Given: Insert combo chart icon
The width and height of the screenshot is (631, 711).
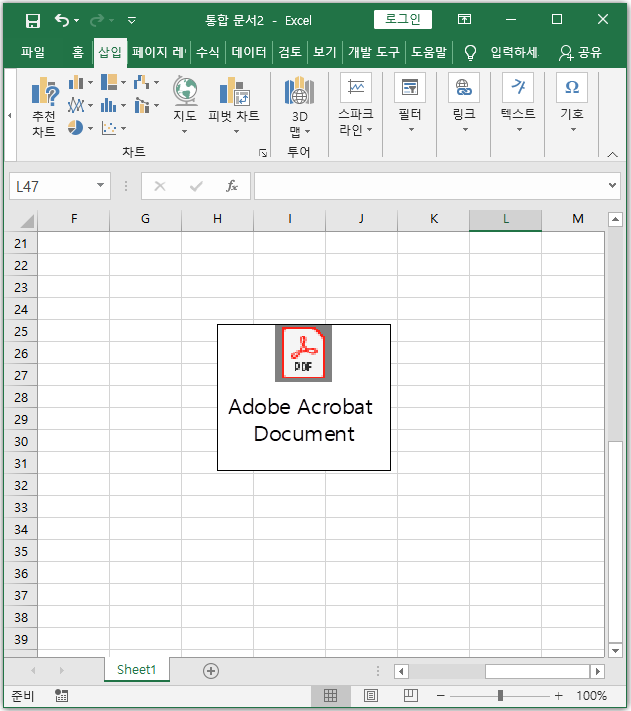Looking at the screenshot, I should pyautogui.click(x=142, y=106).
